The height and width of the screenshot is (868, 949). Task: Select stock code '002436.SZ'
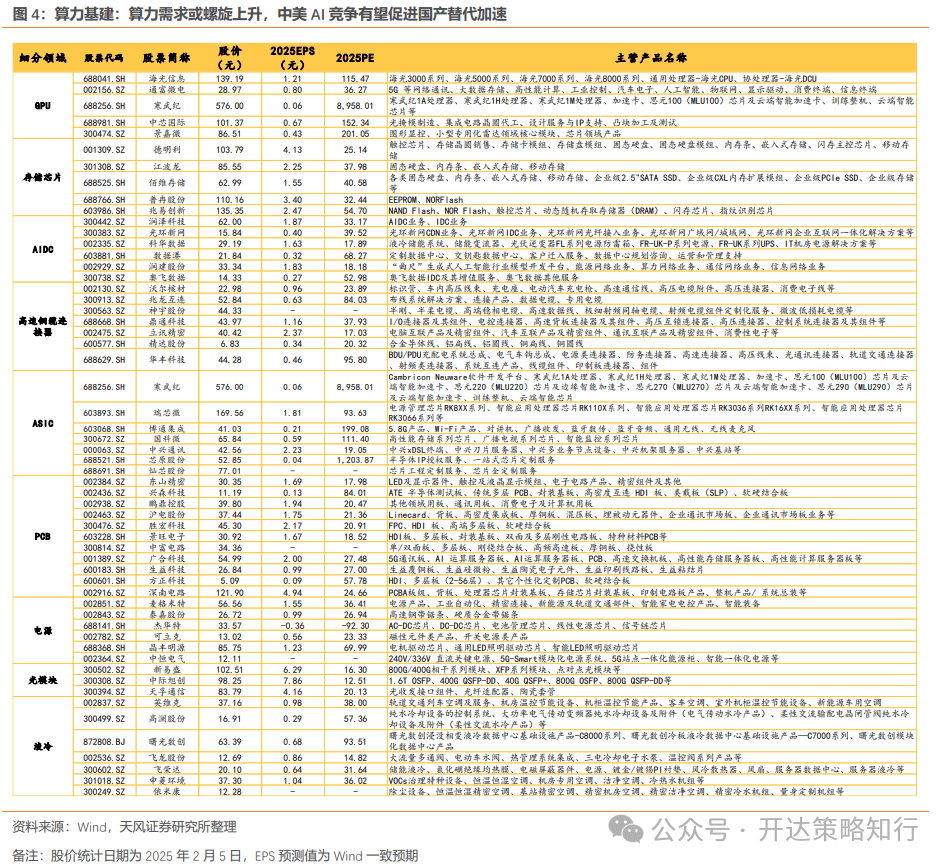[104, 493]
